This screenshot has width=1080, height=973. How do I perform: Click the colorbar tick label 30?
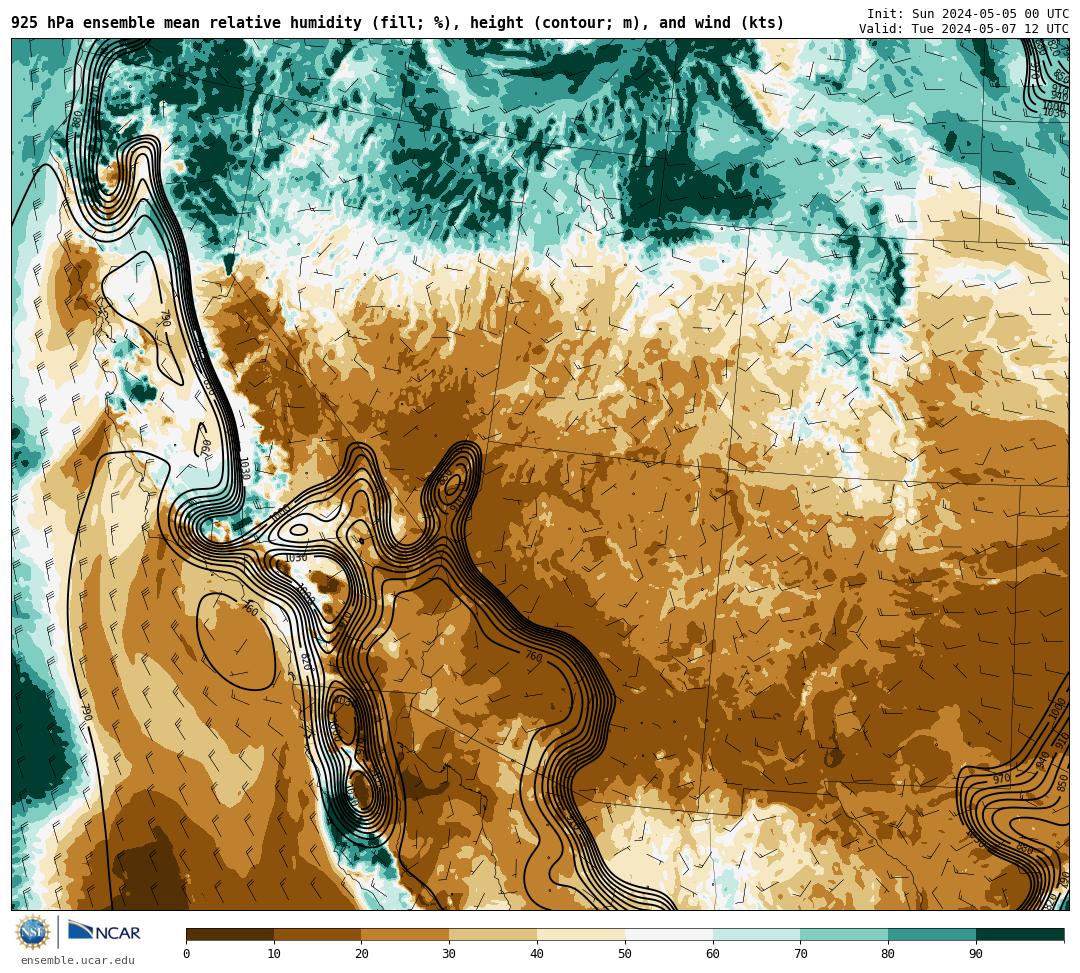coord(449,954)
